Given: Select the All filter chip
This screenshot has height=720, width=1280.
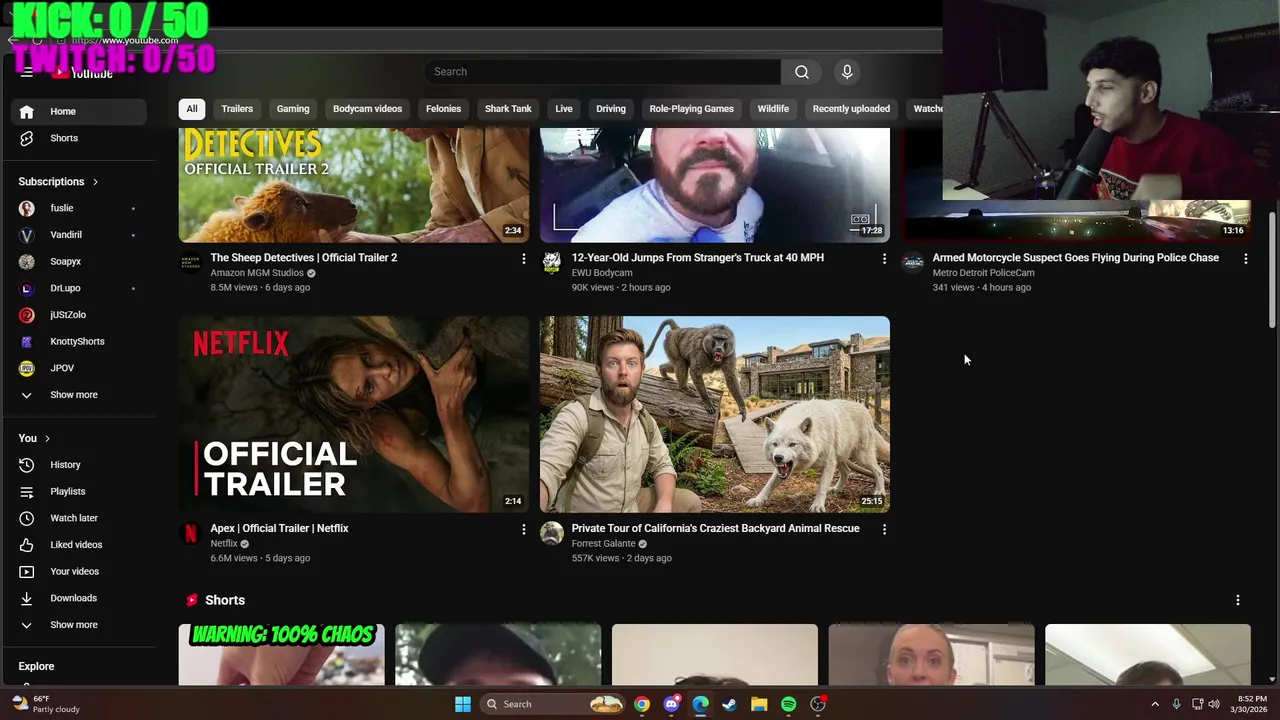Looking at the screenshot, I should click(x=192, y=109).
